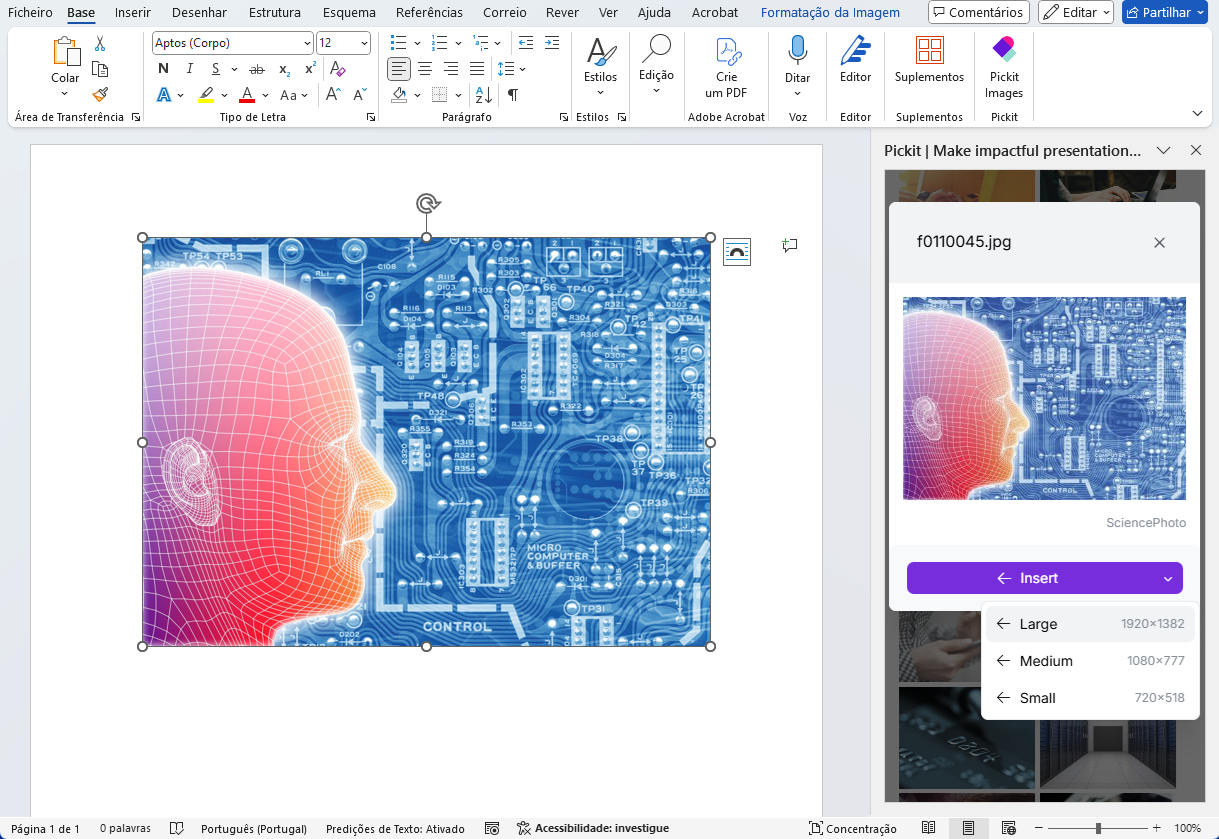Click the zoom slider in status bar
This screenshot has width=1219, height=839.
(x=1098, y=828)
